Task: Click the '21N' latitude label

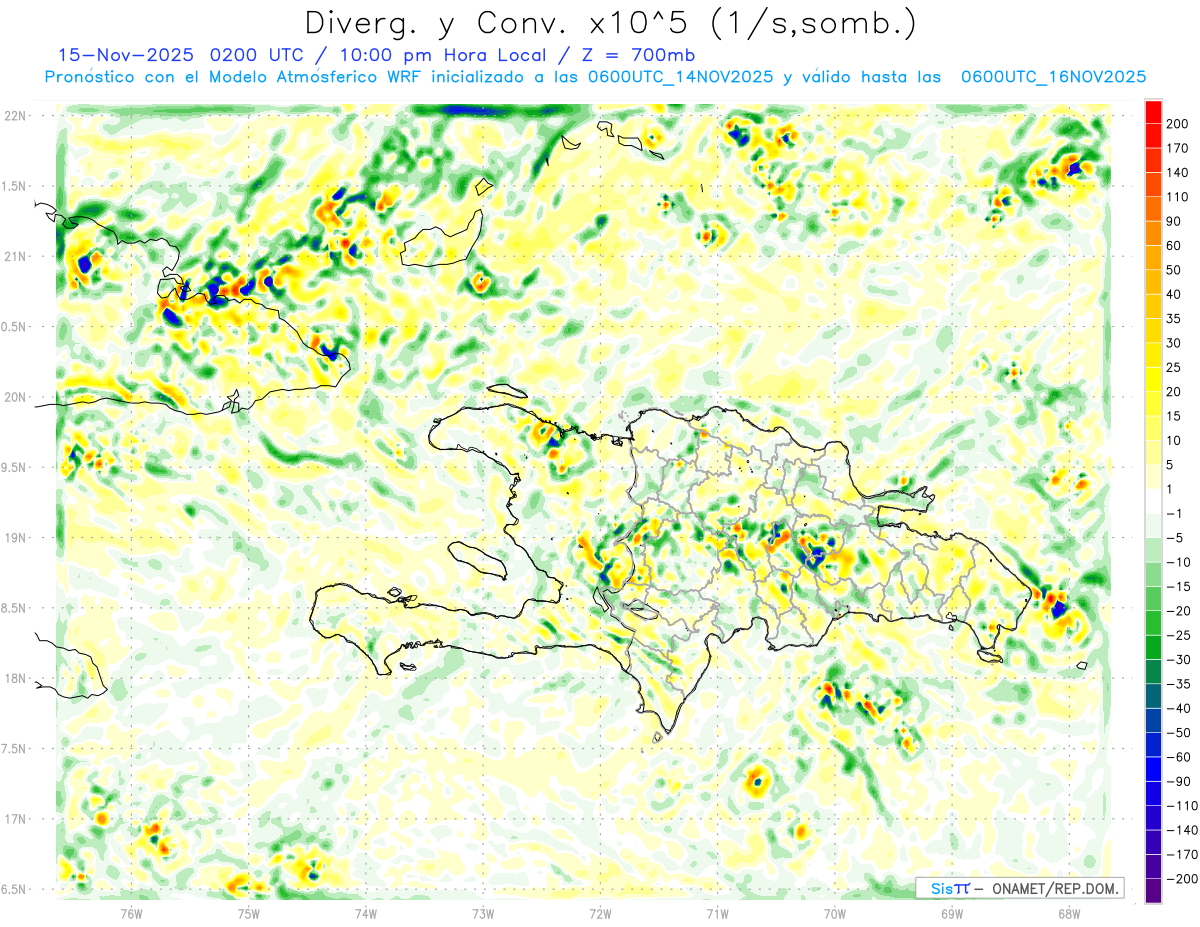Action: [x=15, y=256]
